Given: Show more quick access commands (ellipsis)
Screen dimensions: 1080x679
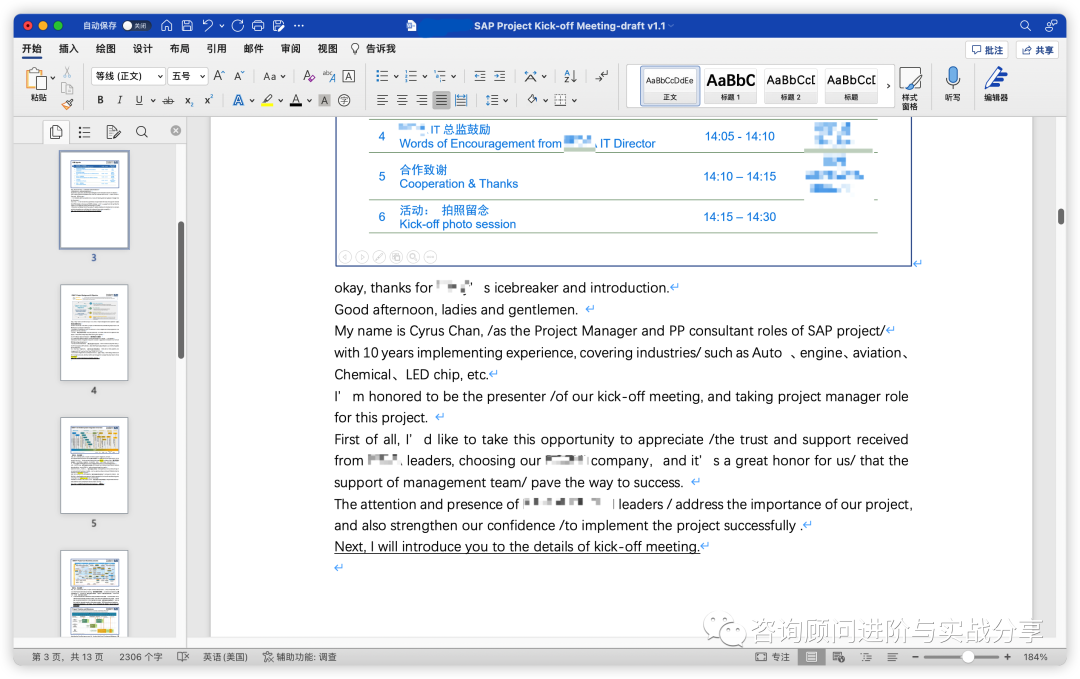Looking at the screenshot, I should click(x=299, y=25).
